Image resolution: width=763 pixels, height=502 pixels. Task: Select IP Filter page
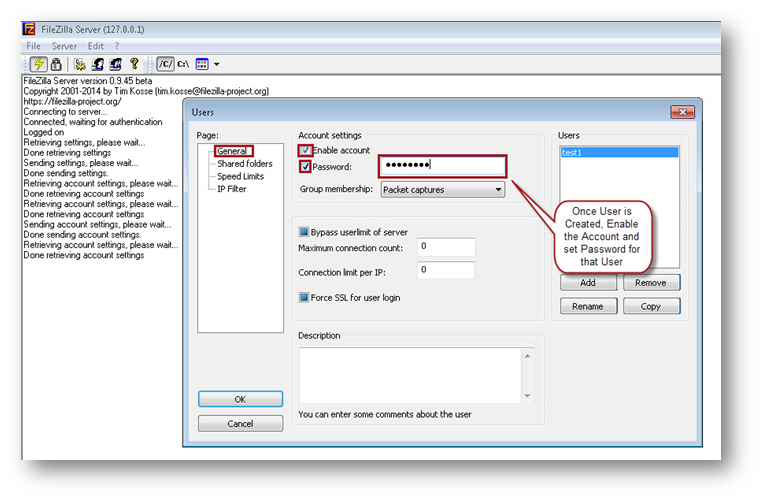232,189
